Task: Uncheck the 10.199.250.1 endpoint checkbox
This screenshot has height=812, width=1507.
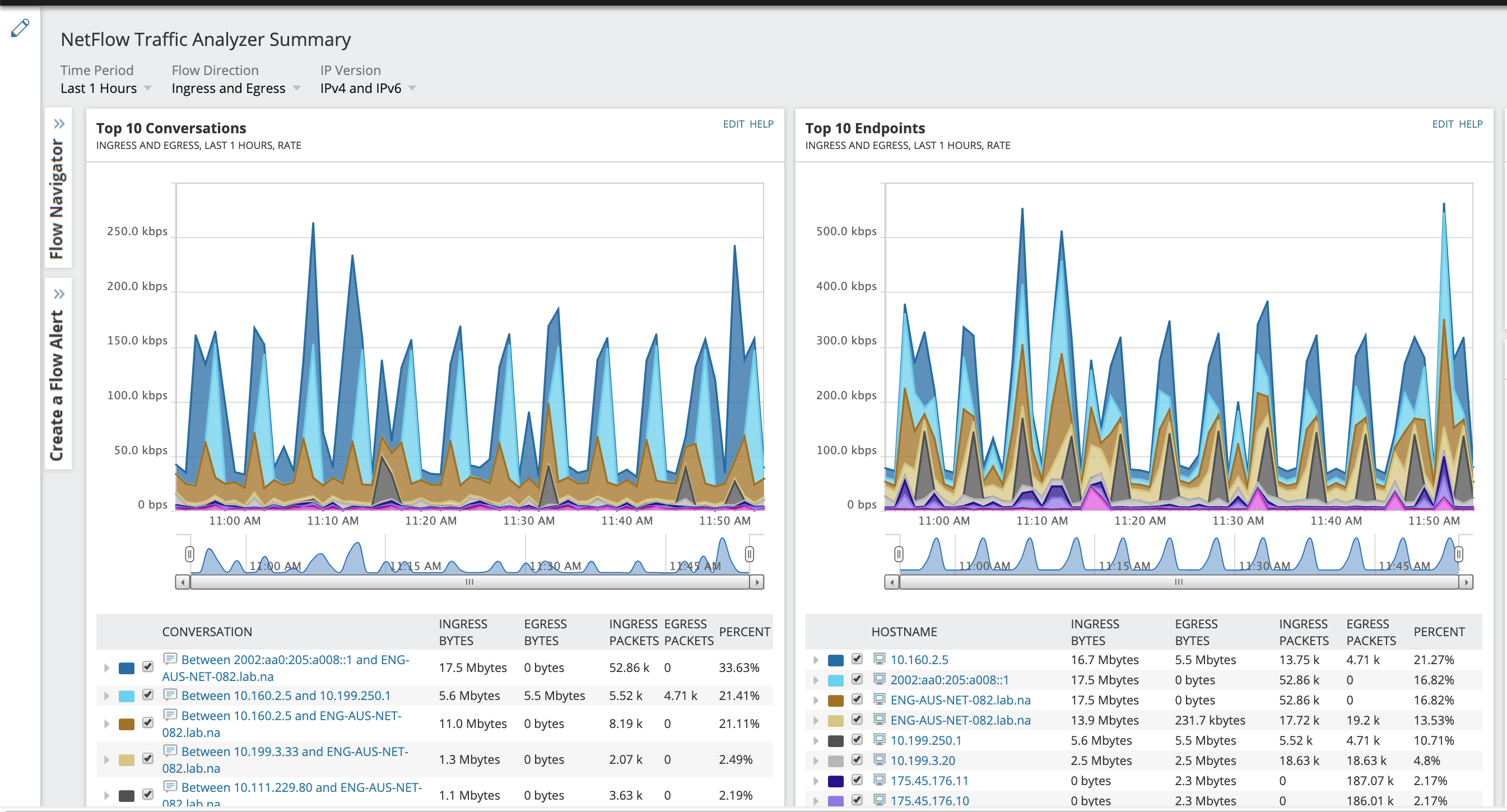Action: tap(857, 740)
